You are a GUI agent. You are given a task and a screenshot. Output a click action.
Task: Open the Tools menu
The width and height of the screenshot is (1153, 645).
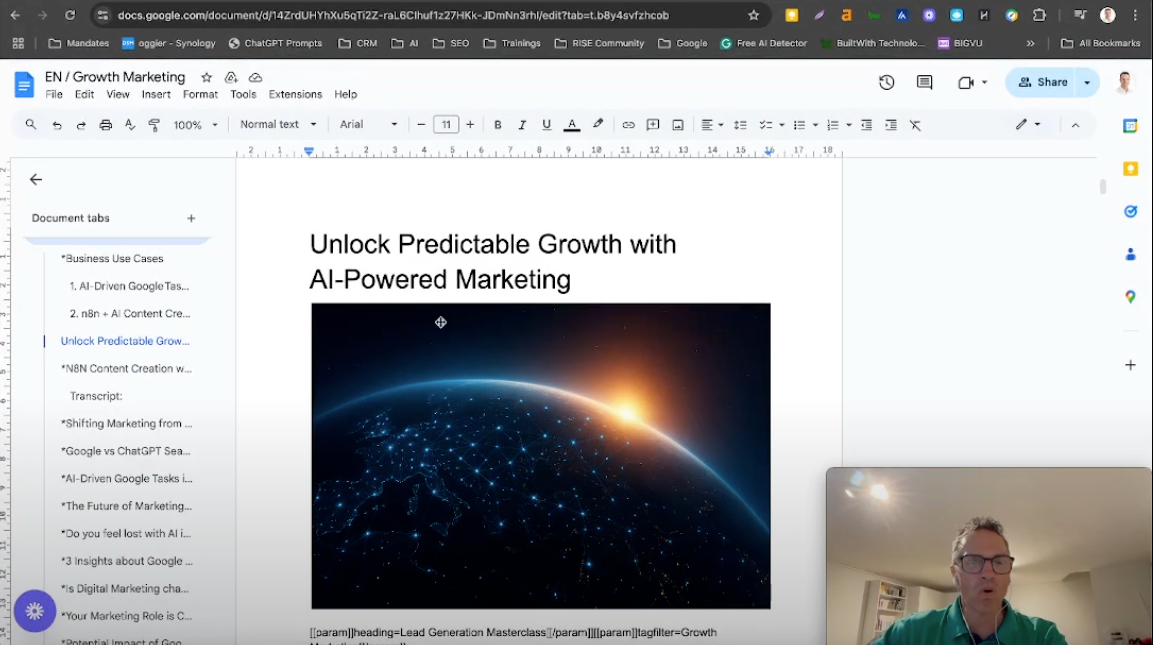243,94
